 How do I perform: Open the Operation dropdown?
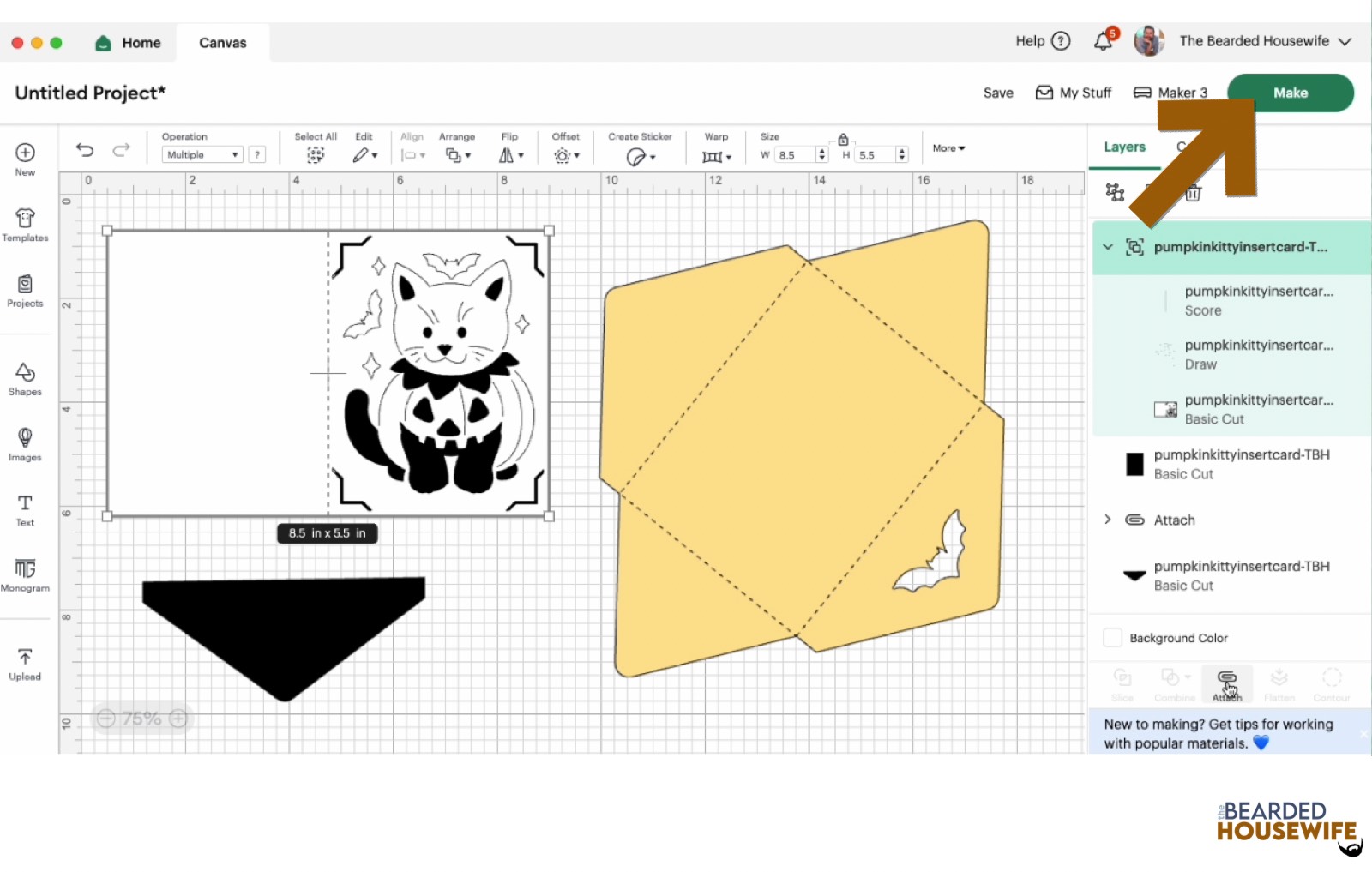click(x=202, y=155)
